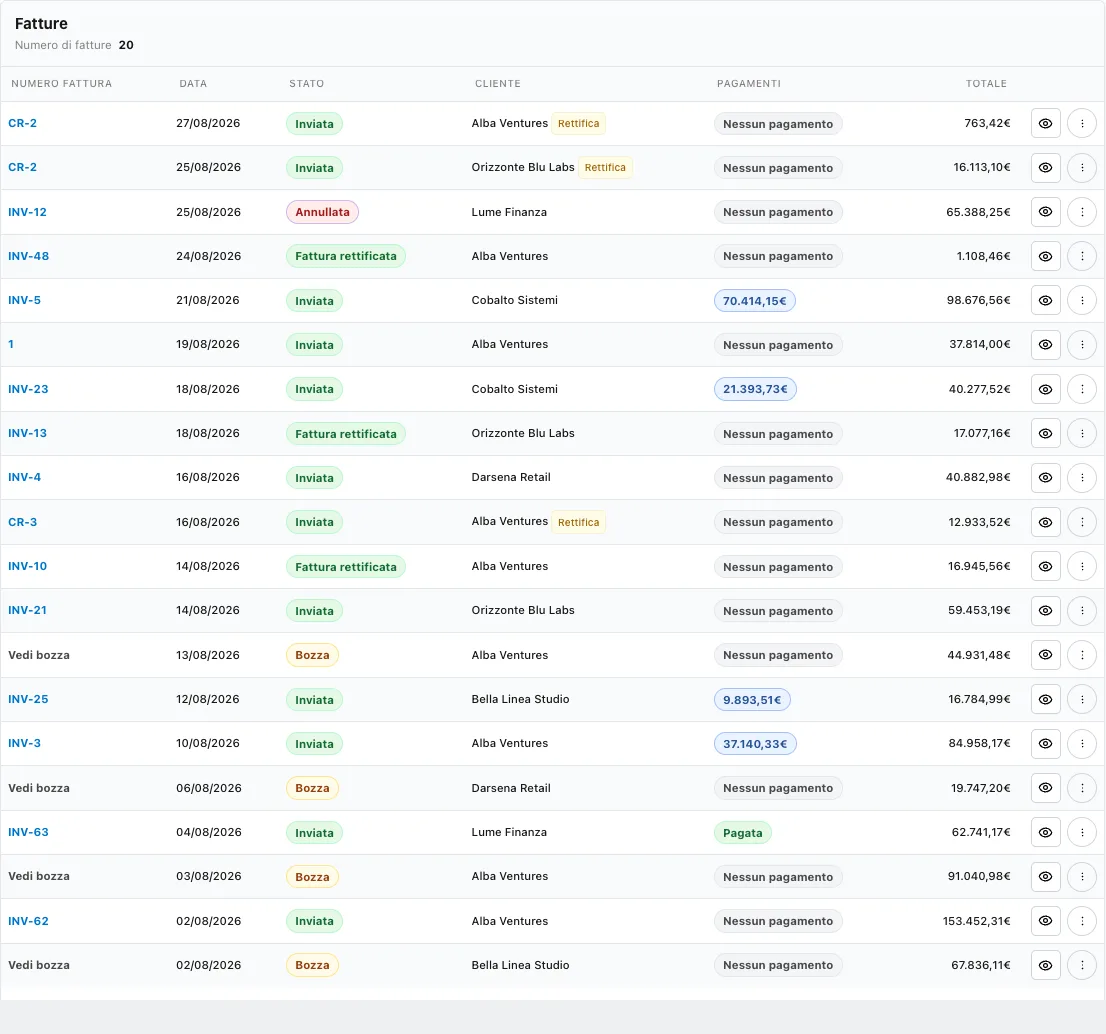Click the DATA column header
1106x1034 pixels.
point(193,83)
